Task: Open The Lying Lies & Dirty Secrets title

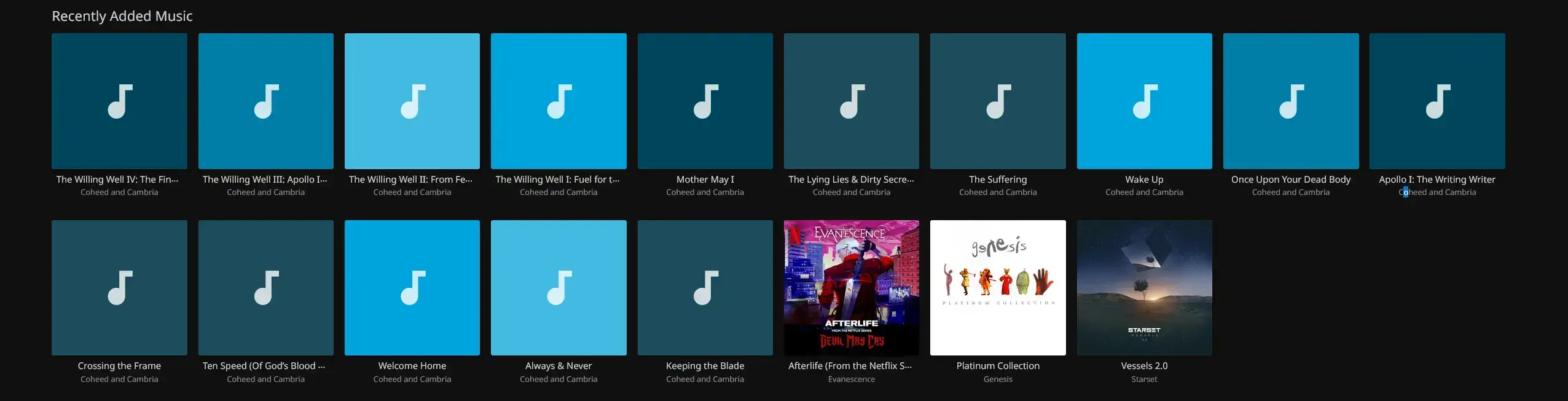Action: click(851, 180)
